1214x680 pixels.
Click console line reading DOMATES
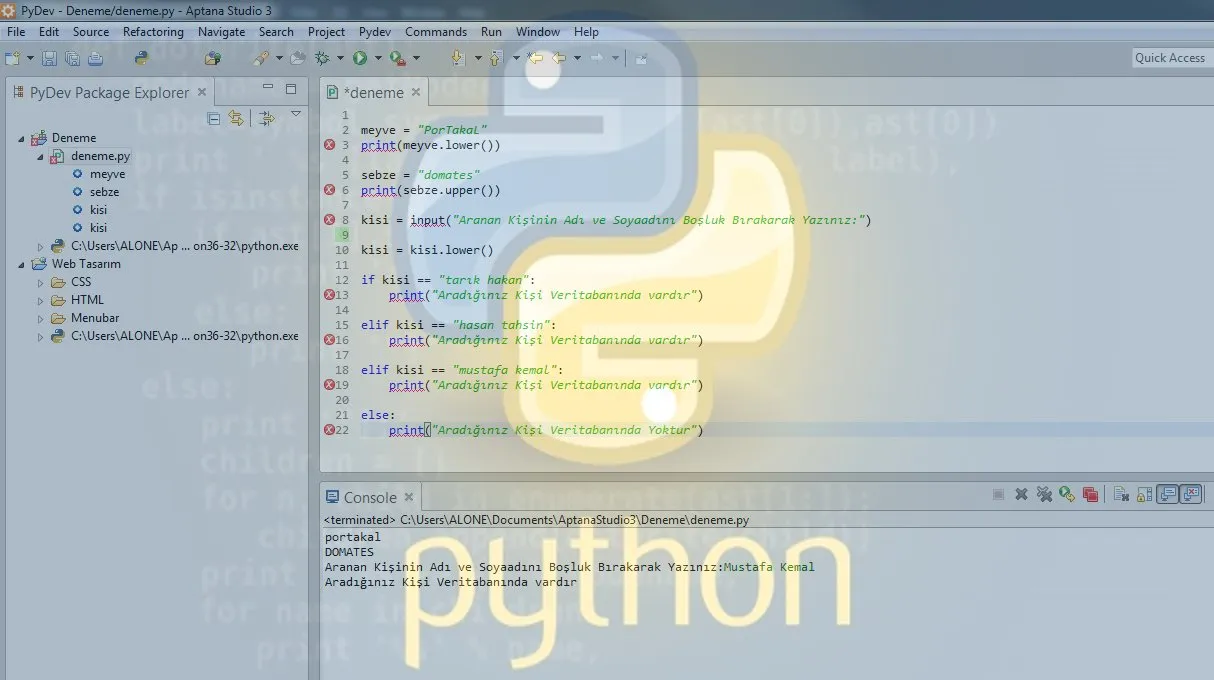349,552
